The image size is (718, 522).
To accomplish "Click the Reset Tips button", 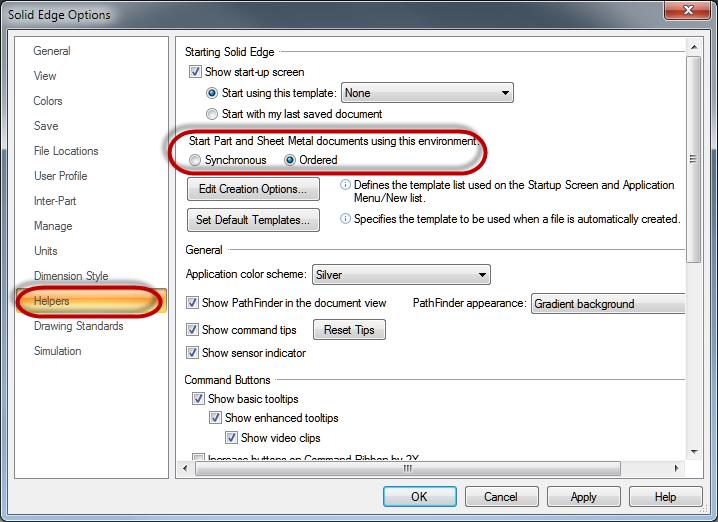I will [349, 330].
